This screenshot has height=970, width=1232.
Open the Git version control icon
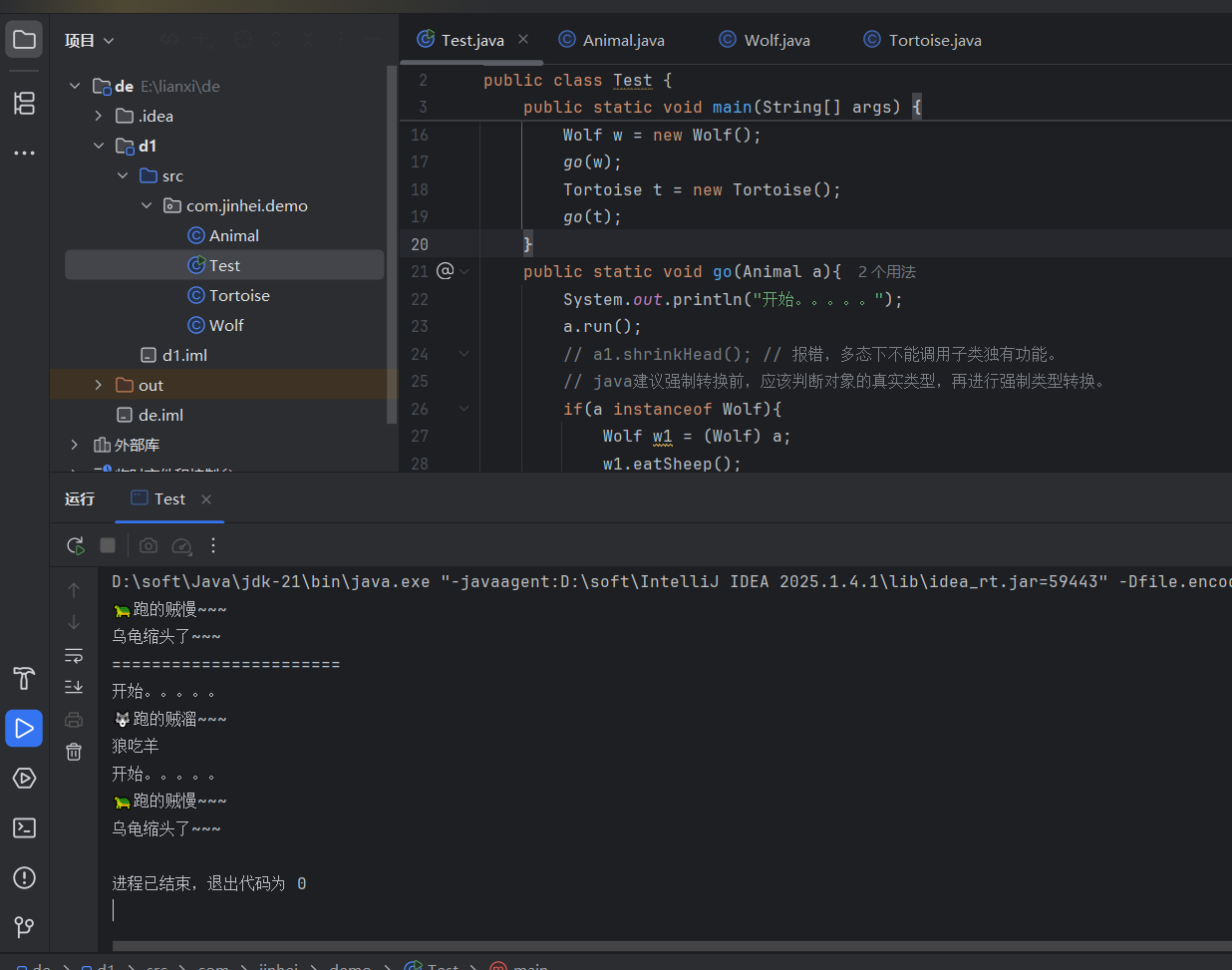(x=25, y=927)
